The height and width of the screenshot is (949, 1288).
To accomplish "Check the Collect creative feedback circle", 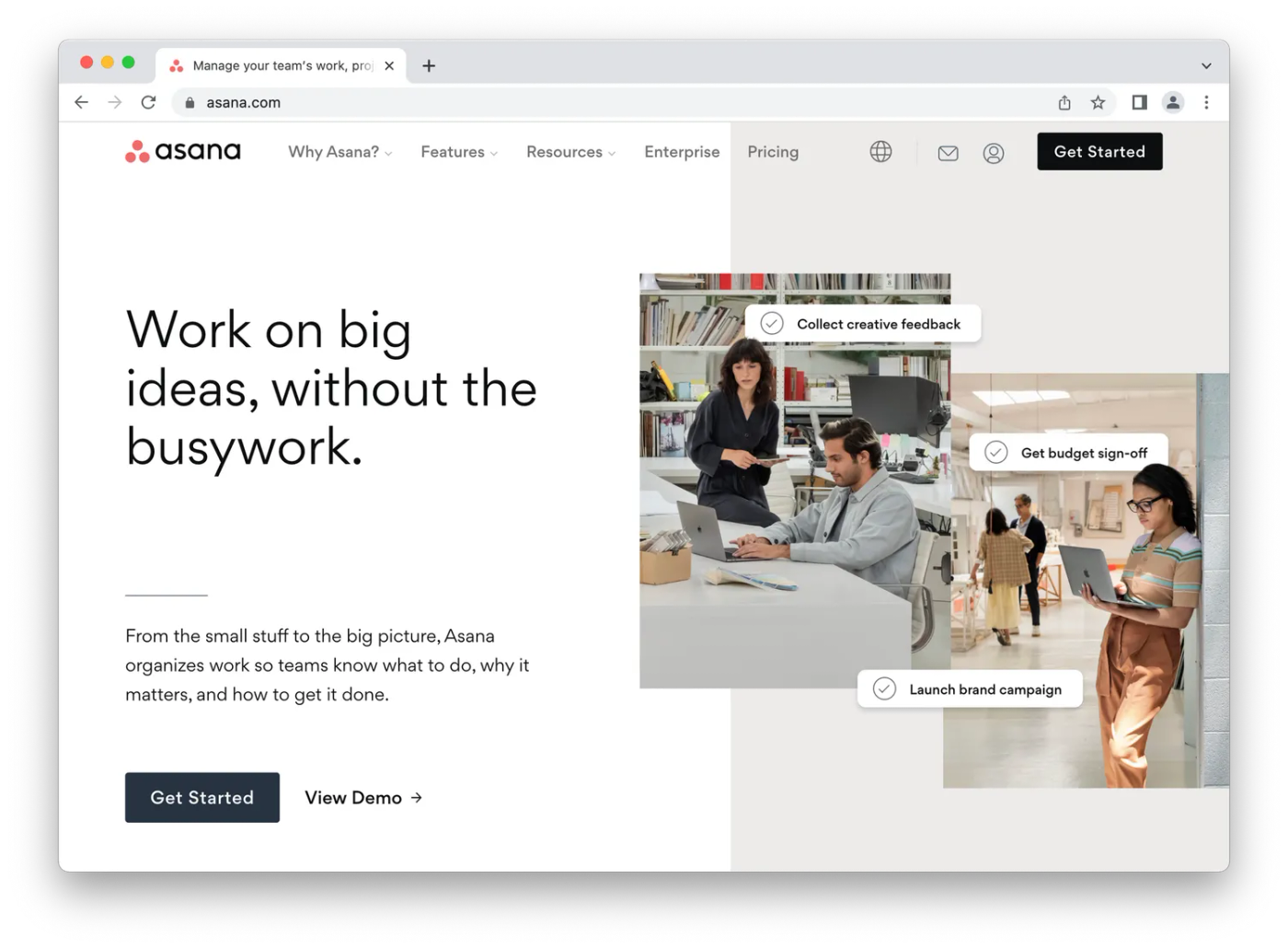I will (771, 323).
